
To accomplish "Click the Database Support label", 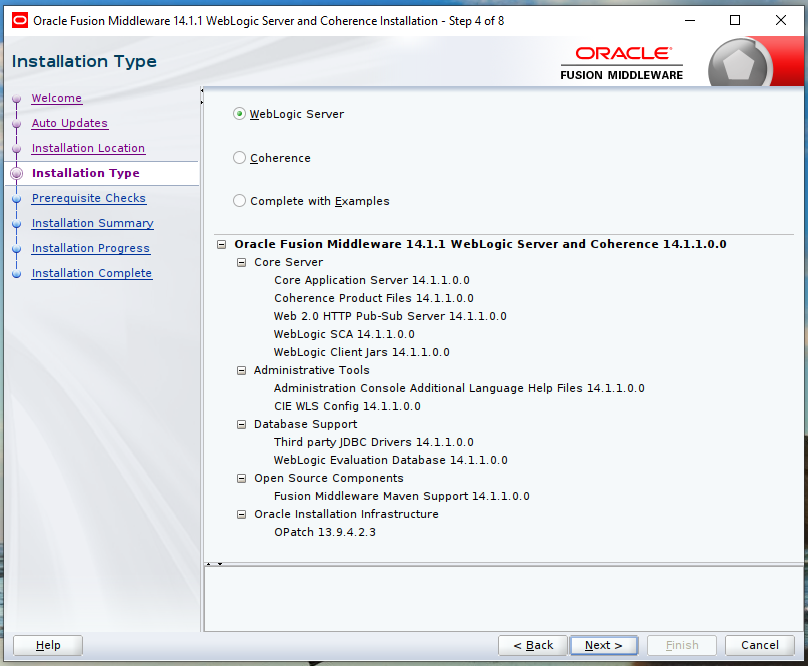I will (306, 424).
